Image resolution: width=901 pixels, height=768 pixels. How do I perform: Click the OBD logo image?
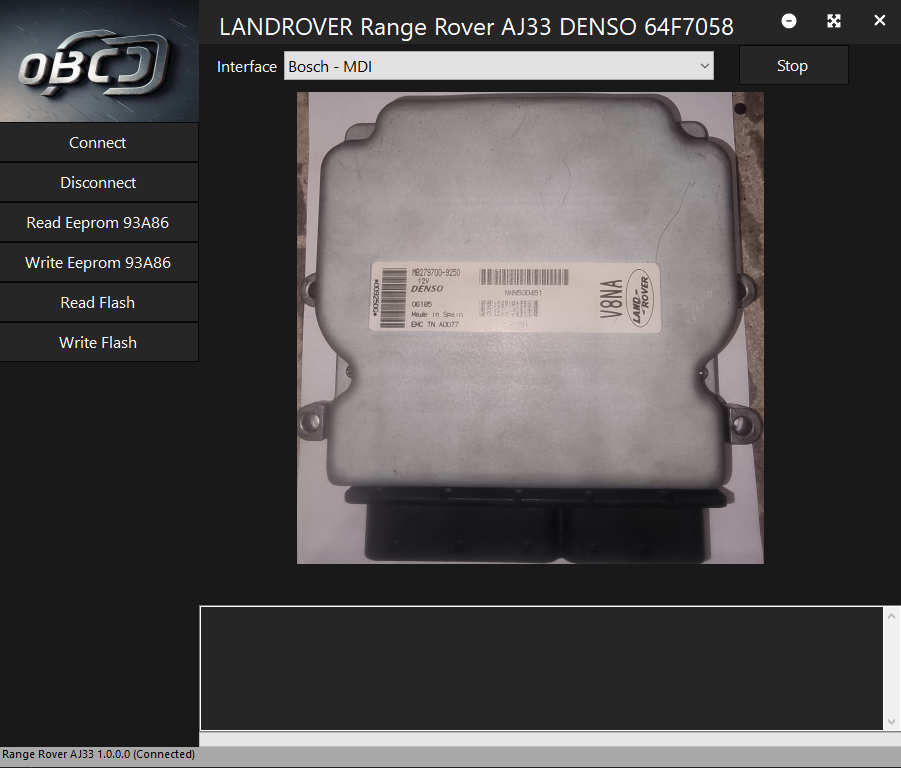(x=98, y=62)
